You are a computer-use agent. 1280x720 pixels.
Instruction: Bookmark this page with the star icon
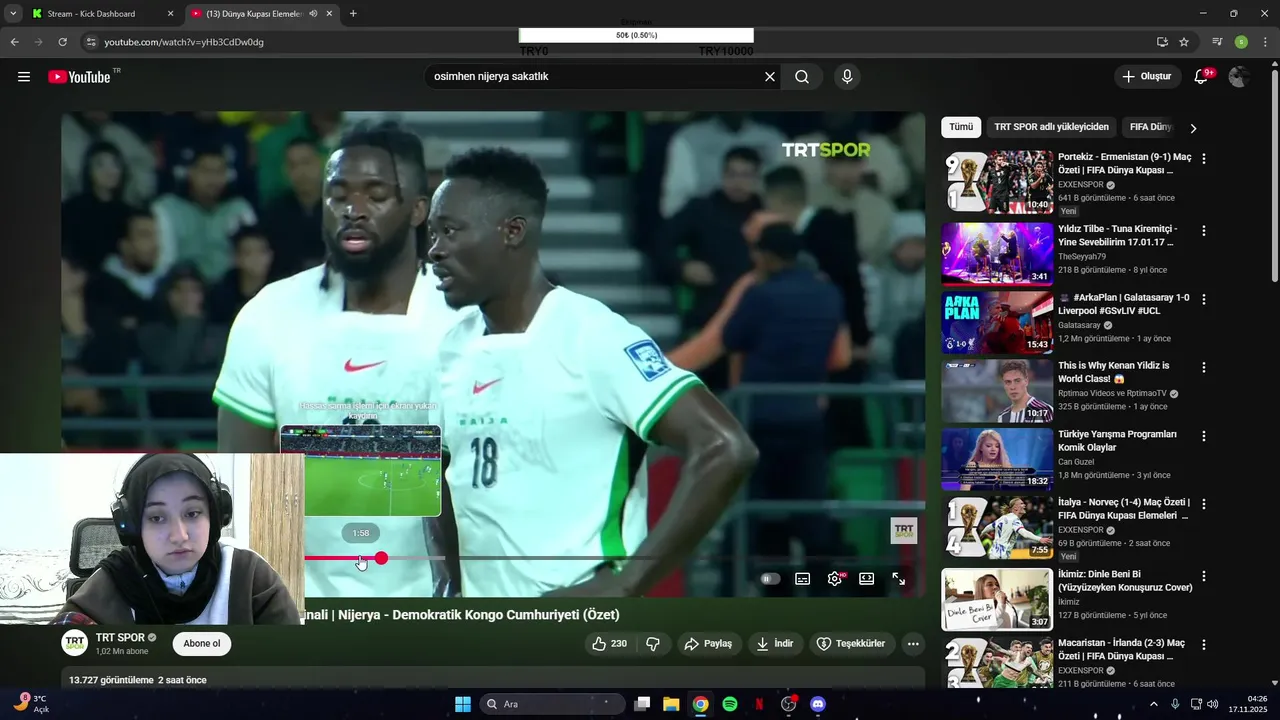[1184, 42]
